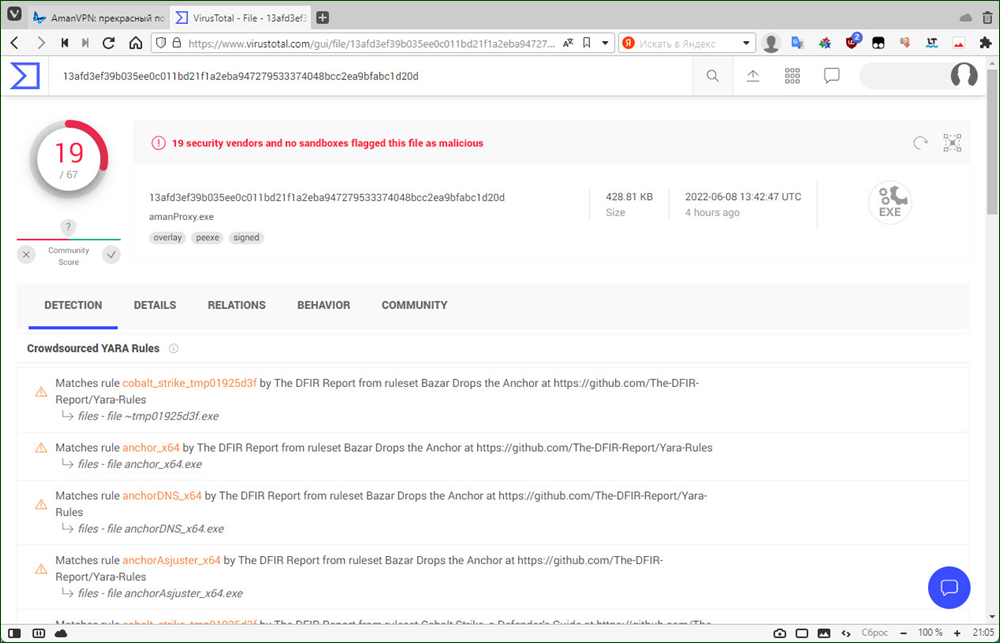Image resolution: width=1000 pixels, height=643 pixels.
Task: Open the anchorAsjuster_x64 rule link
Action: [x=172, y=560]
